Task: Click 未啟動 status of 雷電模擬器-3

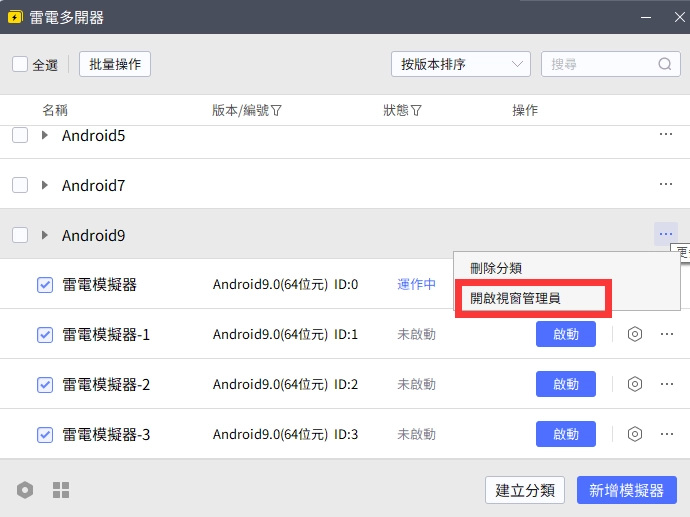Action: (x=416, y=434)
